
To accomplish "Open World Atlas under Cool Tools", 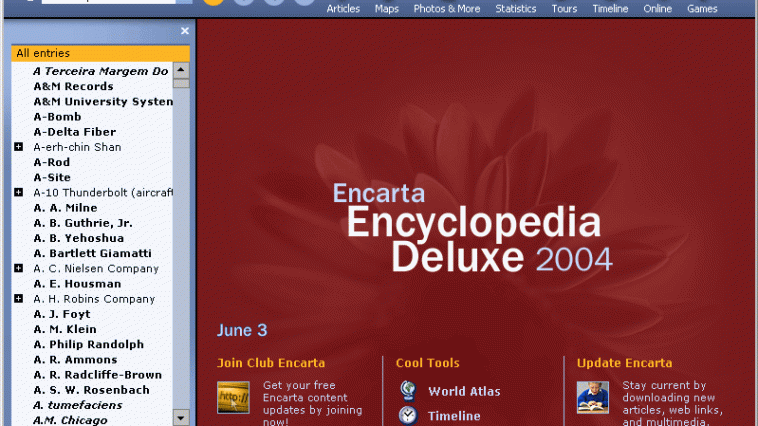I will tap(464, 391).
